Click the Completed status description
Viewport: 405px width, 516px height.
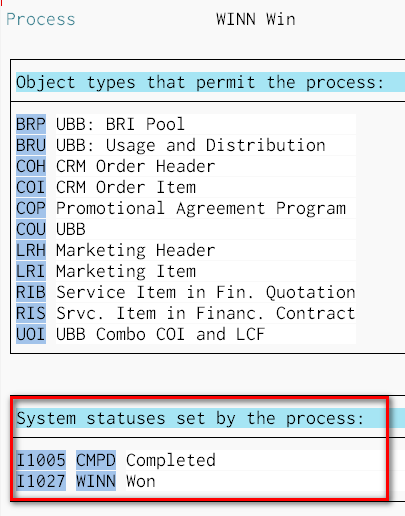tap(171, 460)
